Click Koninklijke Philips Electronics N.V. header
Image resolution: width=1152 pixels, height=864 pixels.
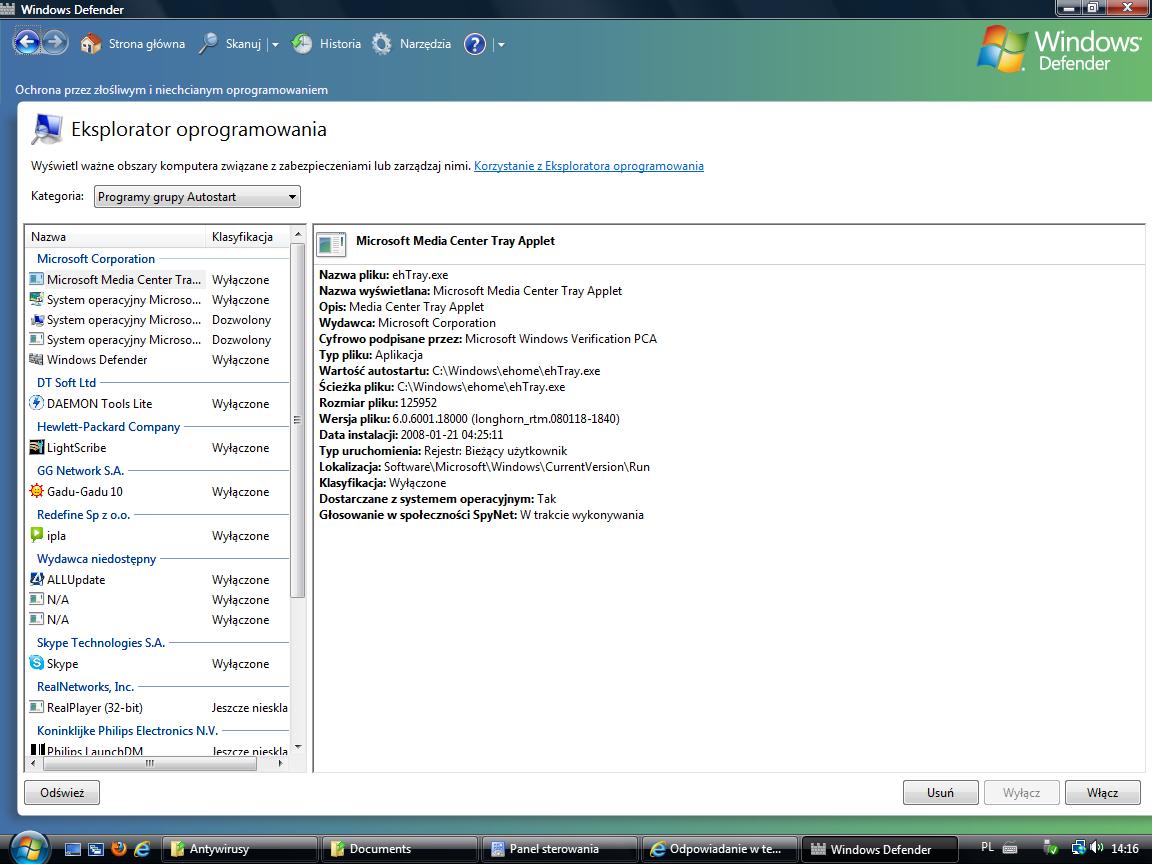[127, 731]
